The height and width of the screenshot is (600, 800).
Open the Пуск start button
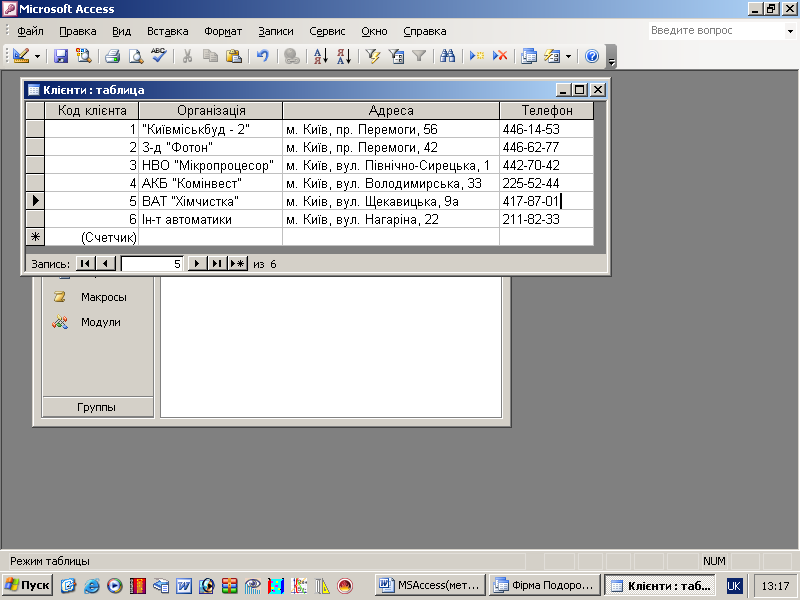(27, 585)
